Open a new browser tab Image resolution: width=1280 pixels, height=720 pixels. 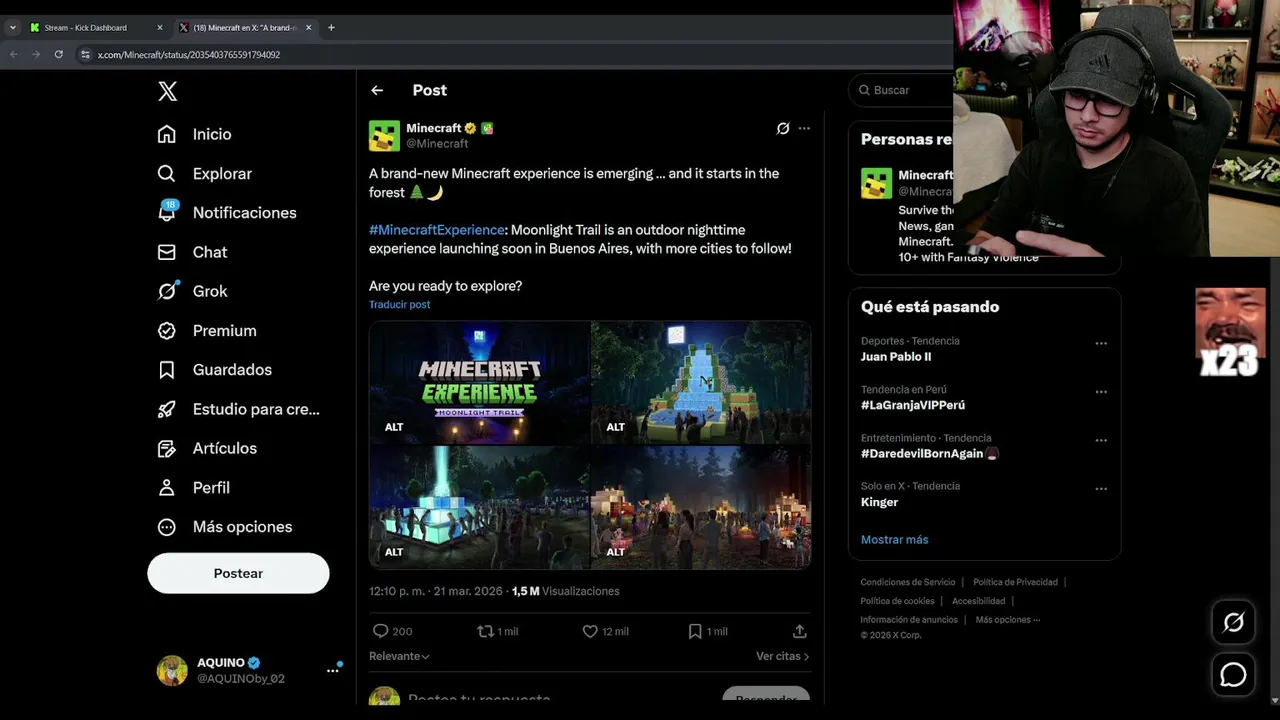[x=331, y=28]
